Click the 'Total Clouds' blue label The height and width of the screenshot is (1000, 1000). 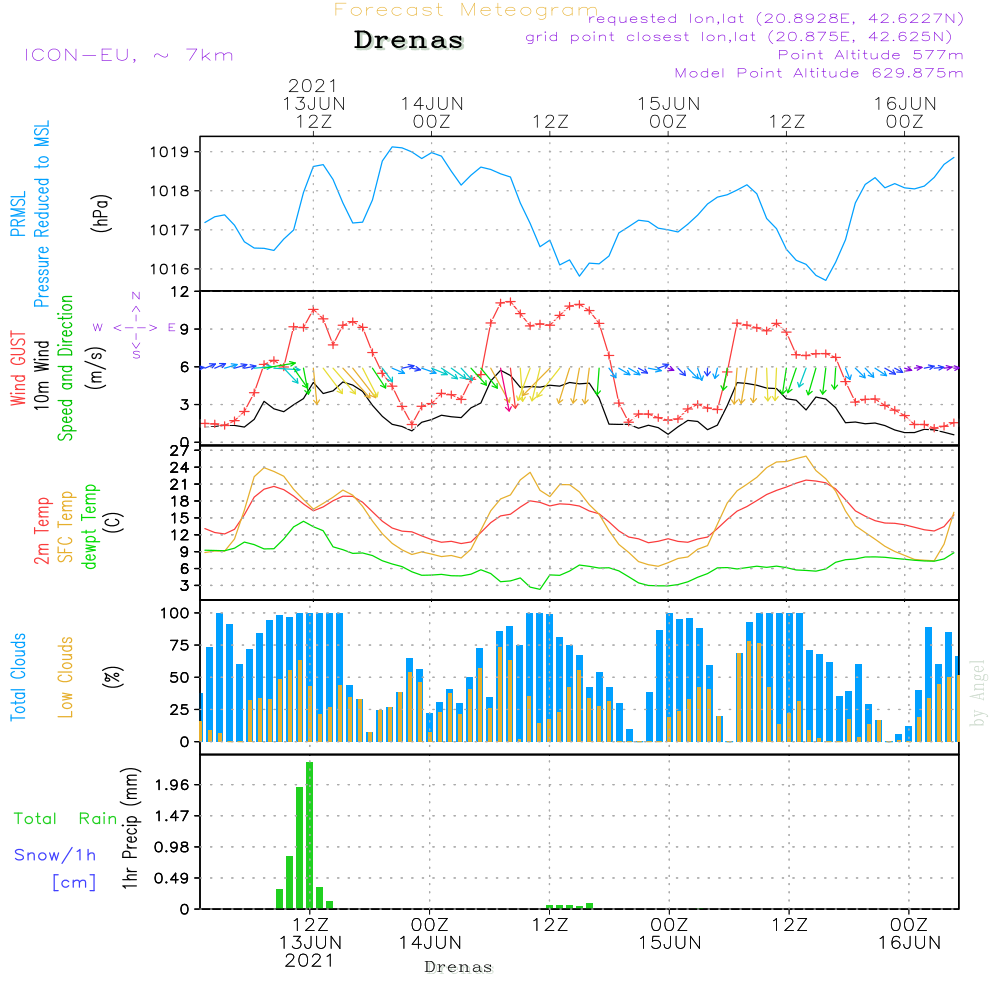18,677
